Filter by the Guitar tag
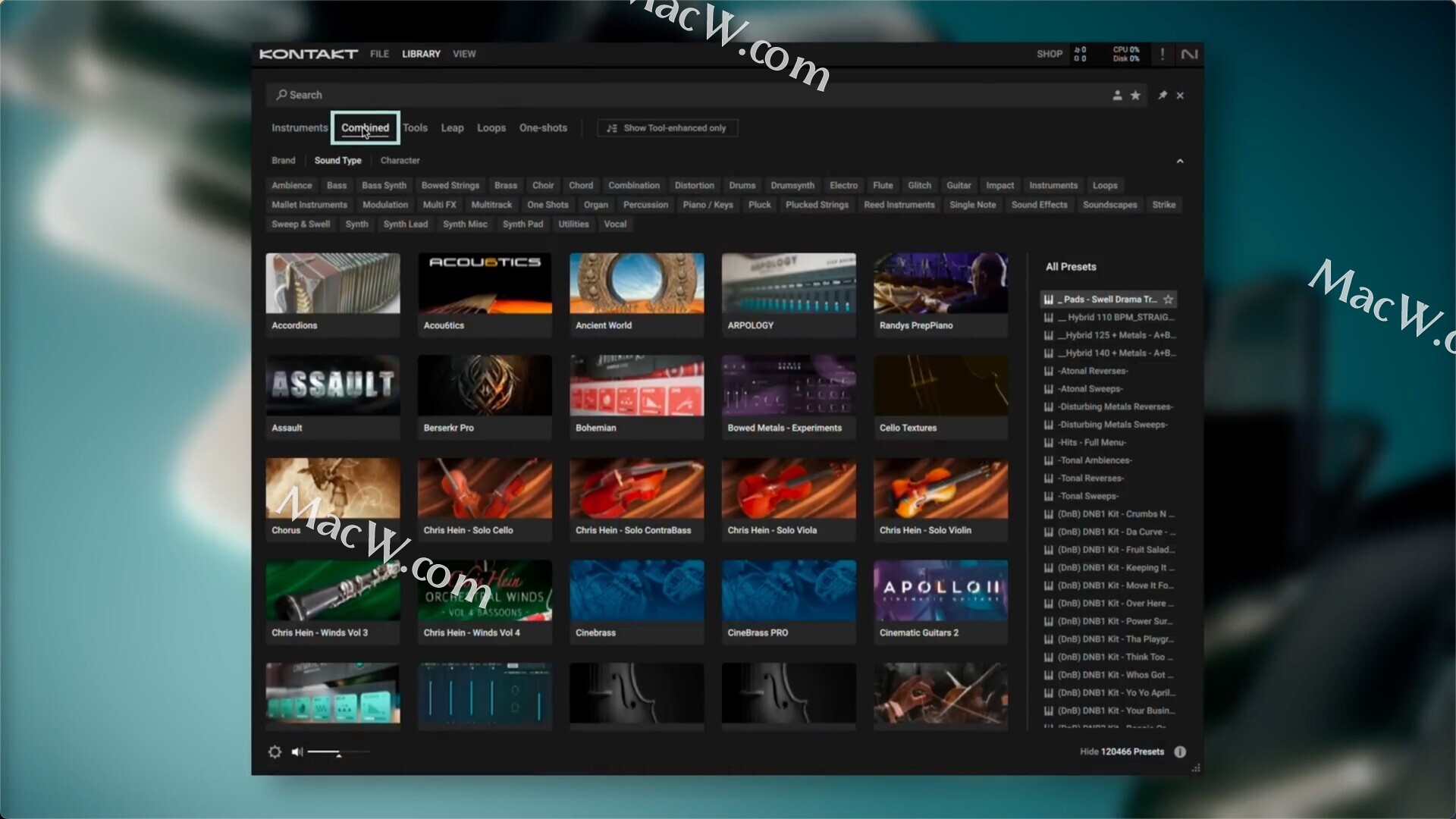Viewport: 1456px width, 819px height. [959, 185]
